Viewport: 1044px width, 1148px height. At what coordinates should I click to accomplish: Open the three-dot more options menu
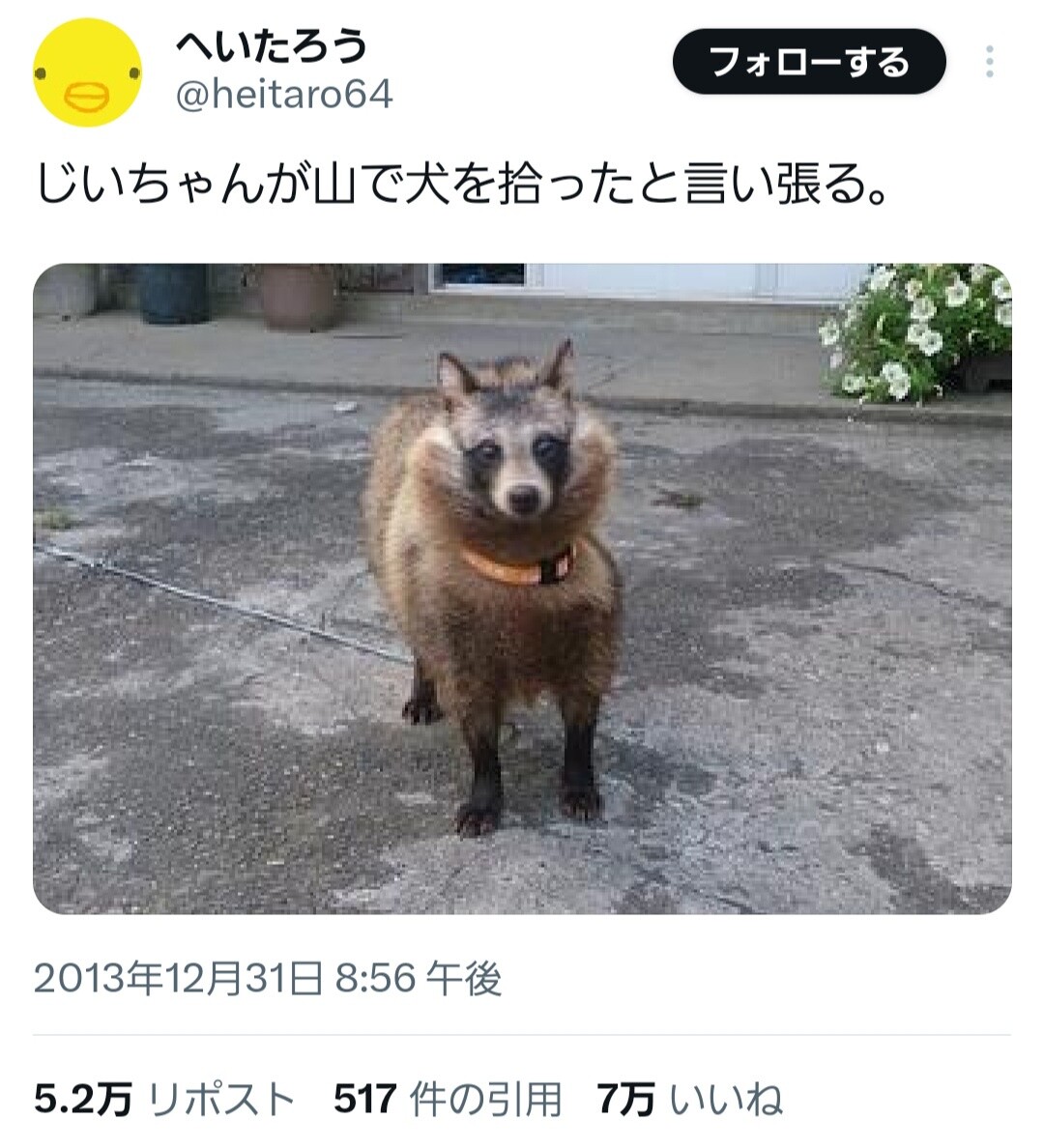point(989,62)
